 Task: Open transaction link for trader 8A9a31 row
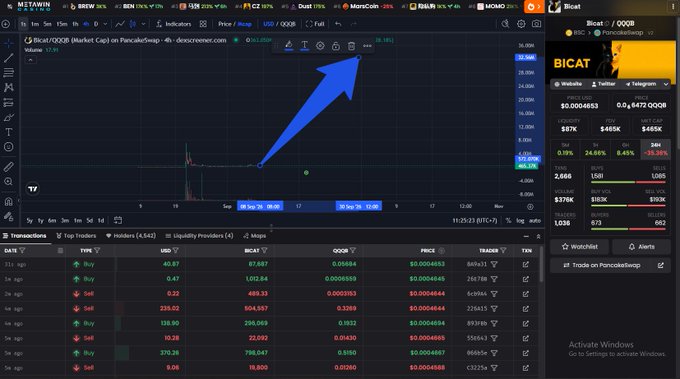(526, 264)
